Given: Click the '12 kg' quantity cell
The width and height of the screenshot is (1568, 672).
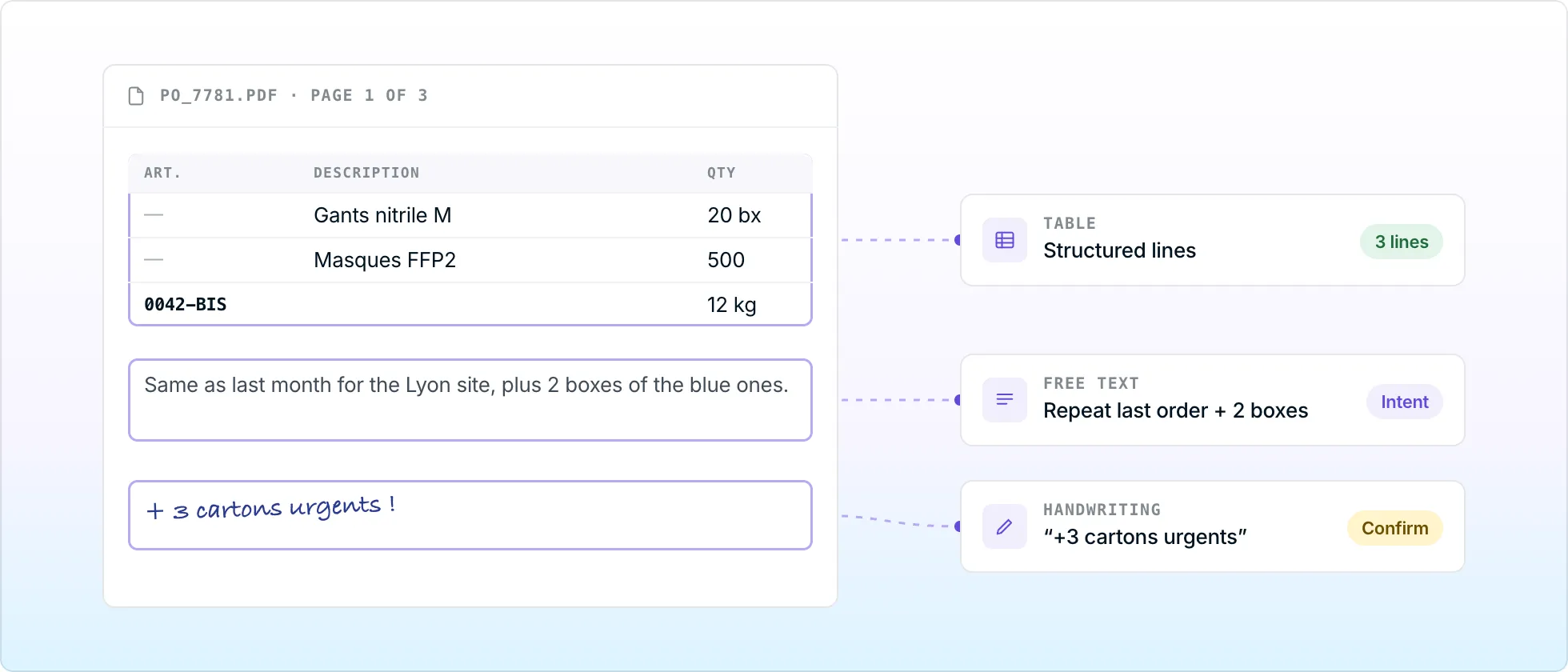Looking at the screenshot, I should point(732,305).
